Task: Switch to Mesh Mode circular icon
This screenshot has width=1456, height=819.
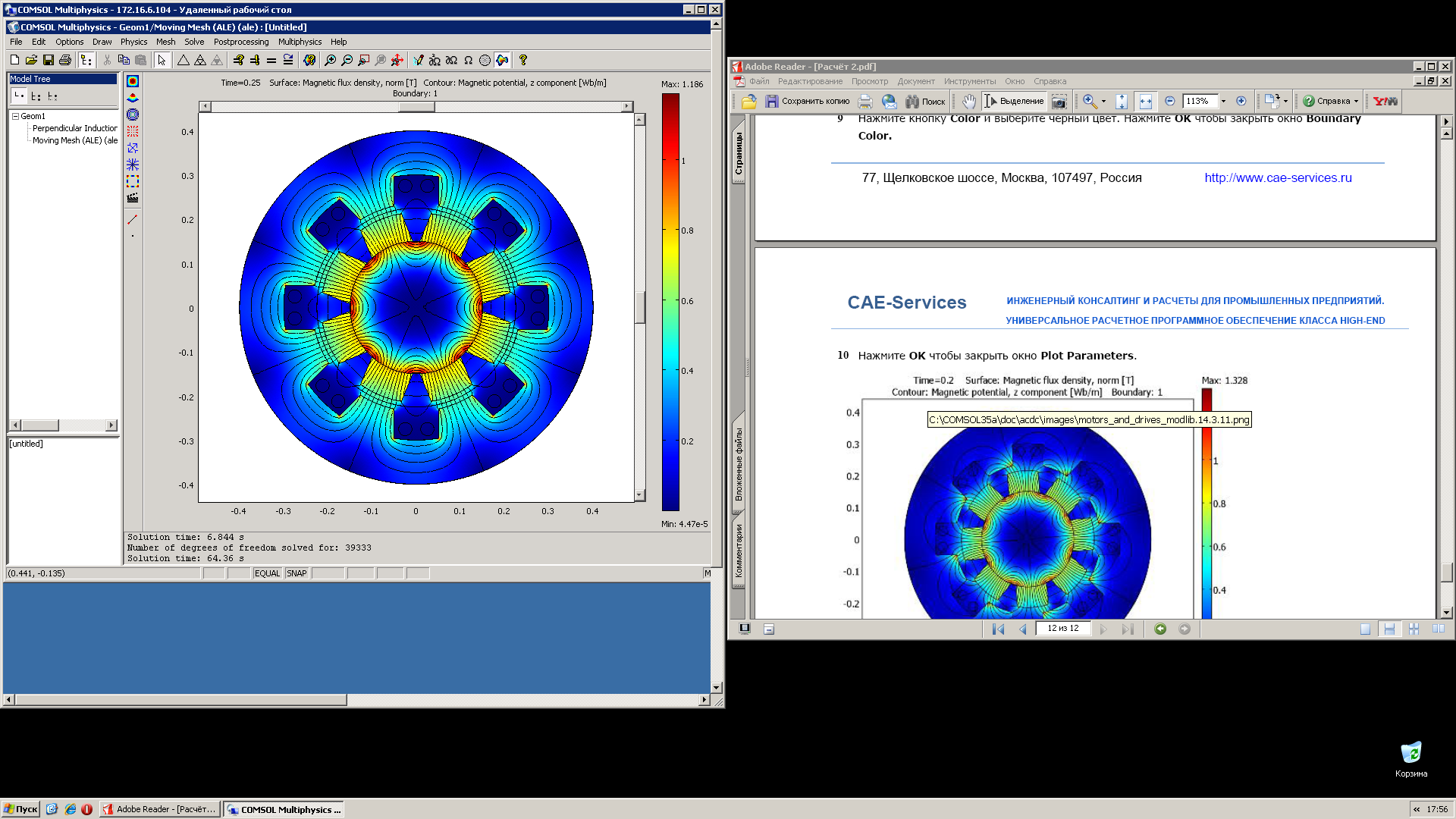Action: tap(485, 60)
